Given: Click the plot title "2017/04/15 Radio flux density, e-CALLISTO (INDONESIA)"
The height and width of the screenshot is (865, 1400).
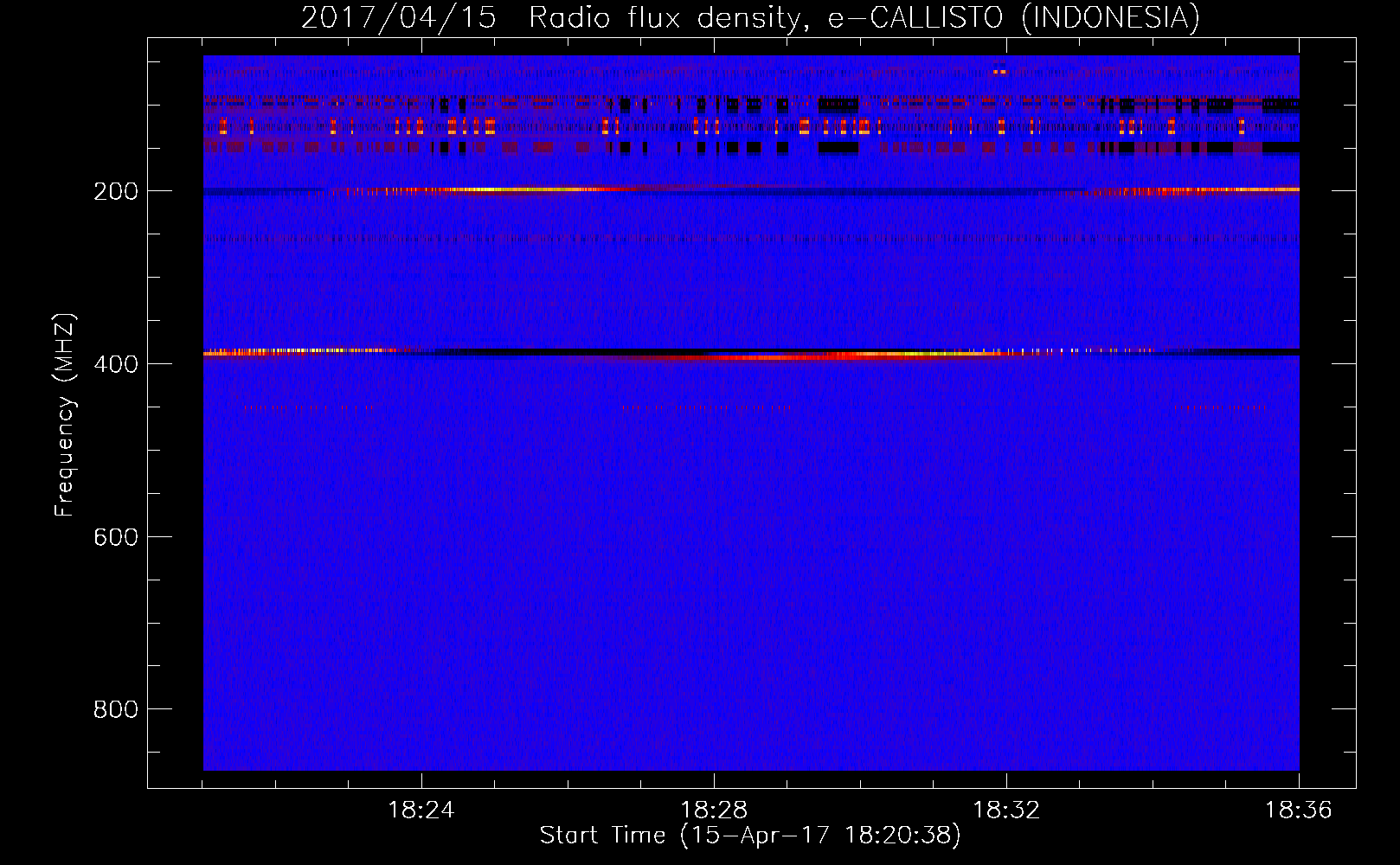Looking at the screenshot, I should click(750, 17).
